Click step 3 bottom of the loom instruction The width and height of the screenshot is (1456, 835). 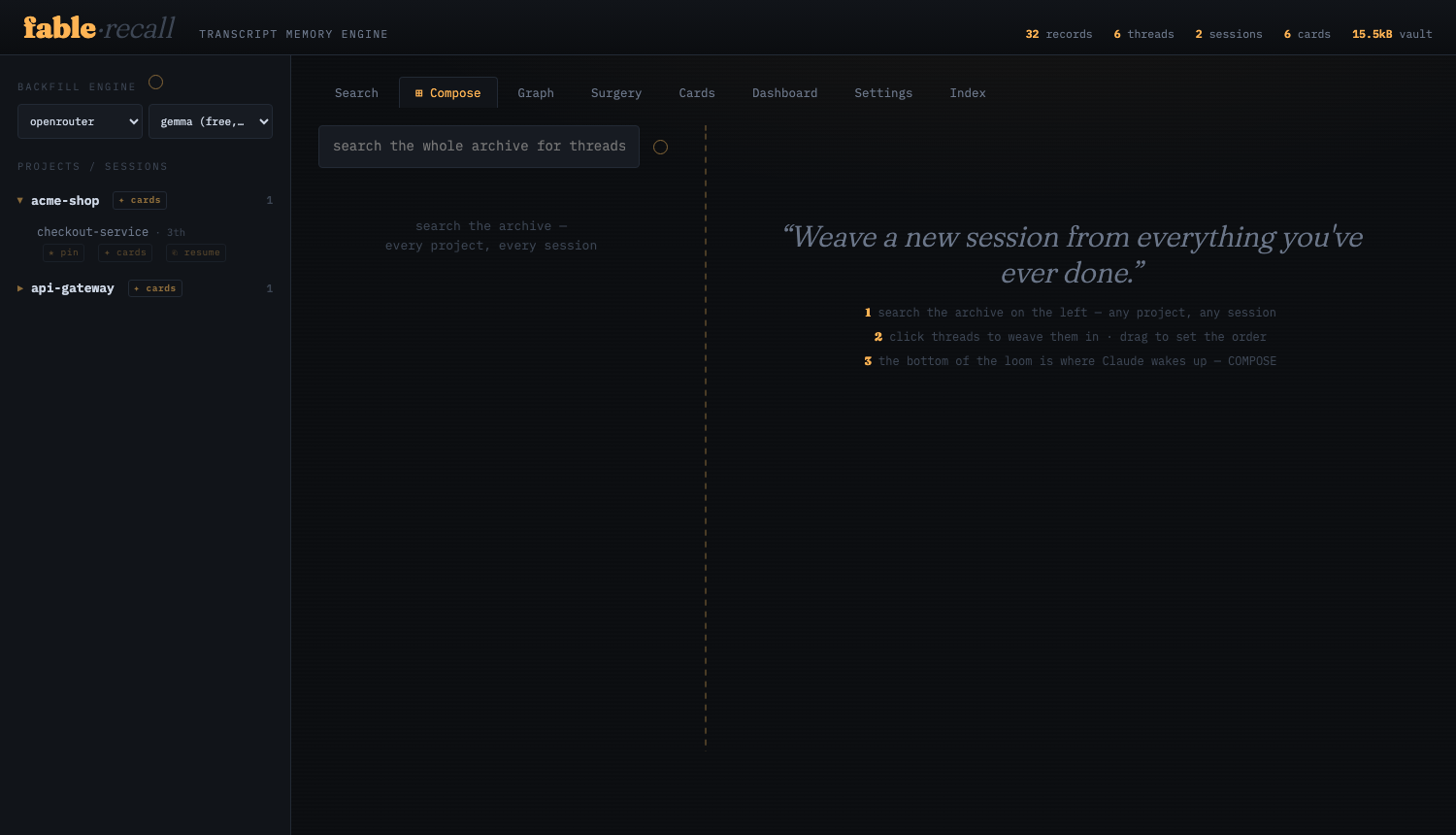(x=1071, y=361)
